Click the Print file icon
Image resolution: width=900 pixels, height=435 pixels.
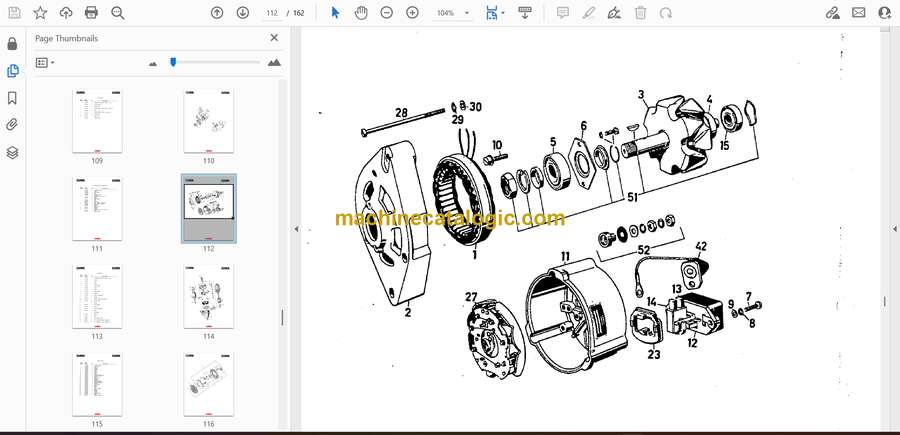pos(92,13)
